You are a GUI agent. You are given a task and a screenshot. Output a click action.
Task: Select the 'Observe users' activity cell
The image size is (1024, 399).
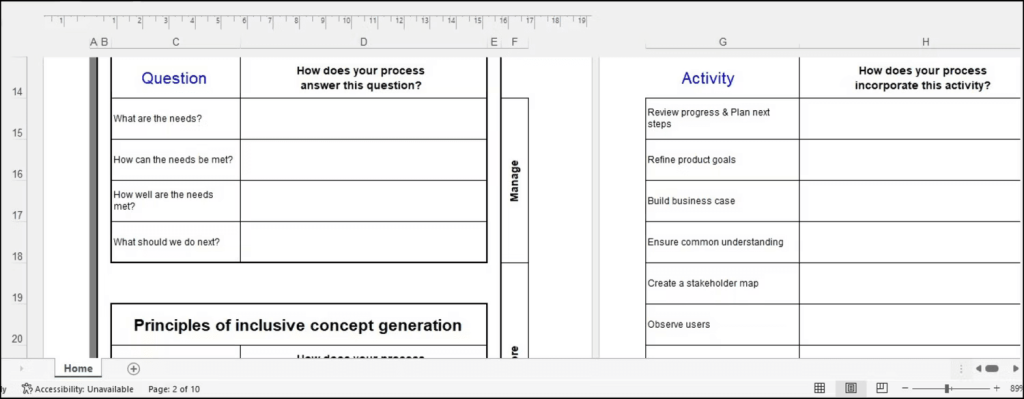(722, 325)
